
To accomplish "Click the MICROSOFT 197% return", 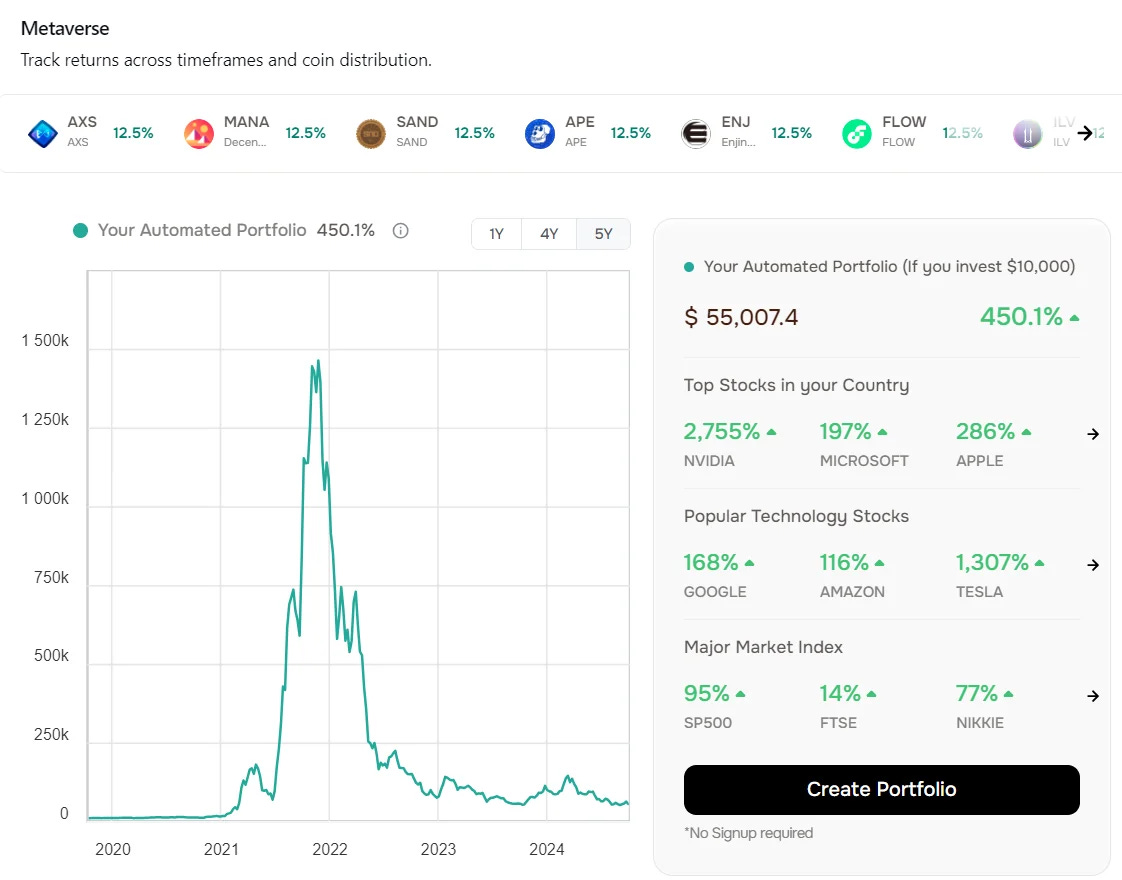I will (x=854, y=431).
